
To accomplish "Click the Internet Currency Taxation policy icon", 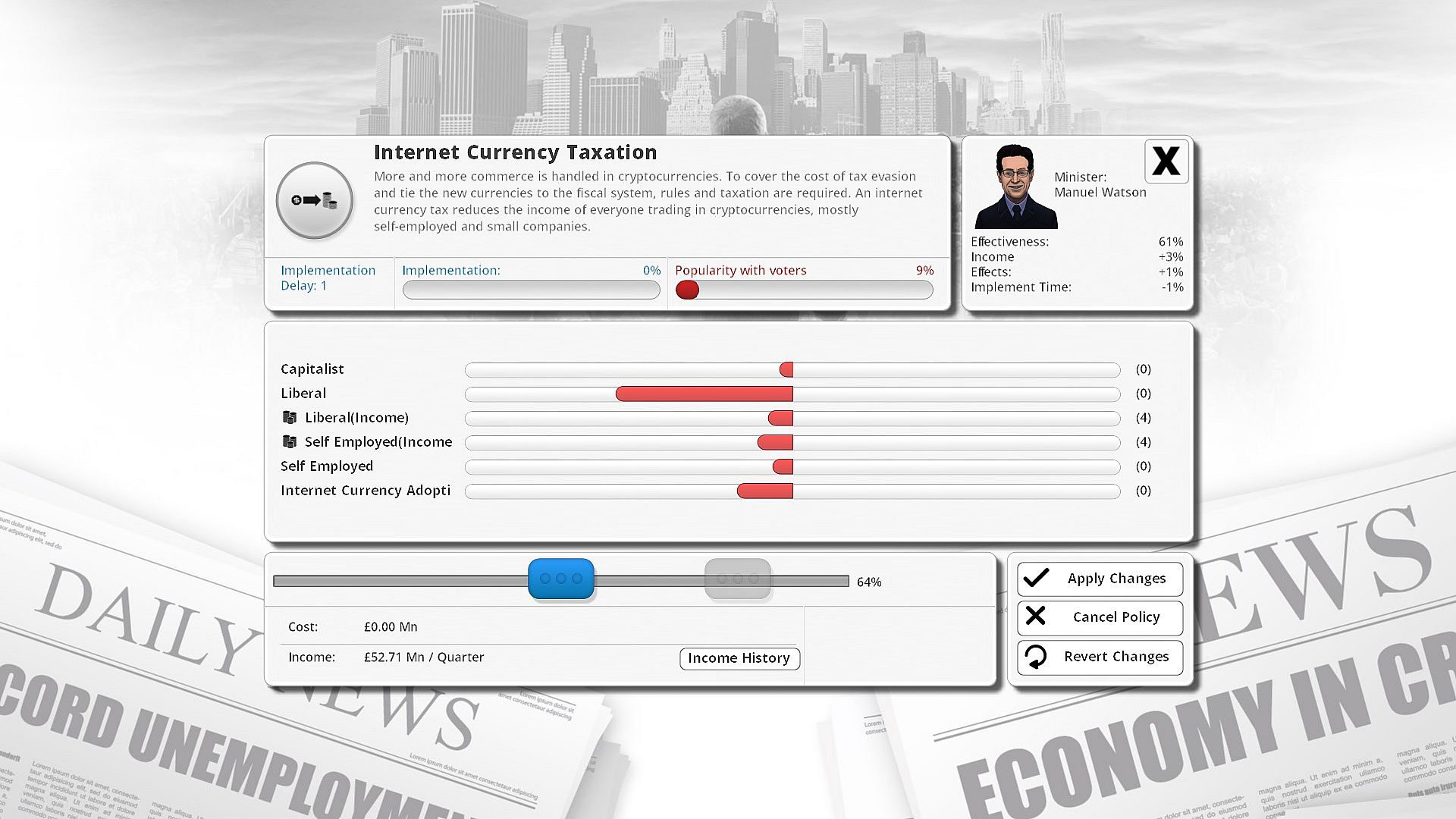I will click(315, 201).
